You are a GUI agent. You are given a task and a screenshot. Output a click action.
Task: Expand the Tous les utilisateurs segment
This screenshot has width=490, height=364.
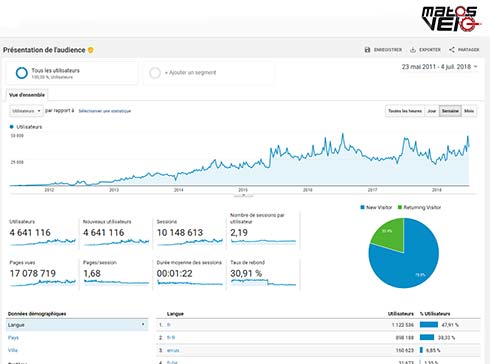click(72, 73)
